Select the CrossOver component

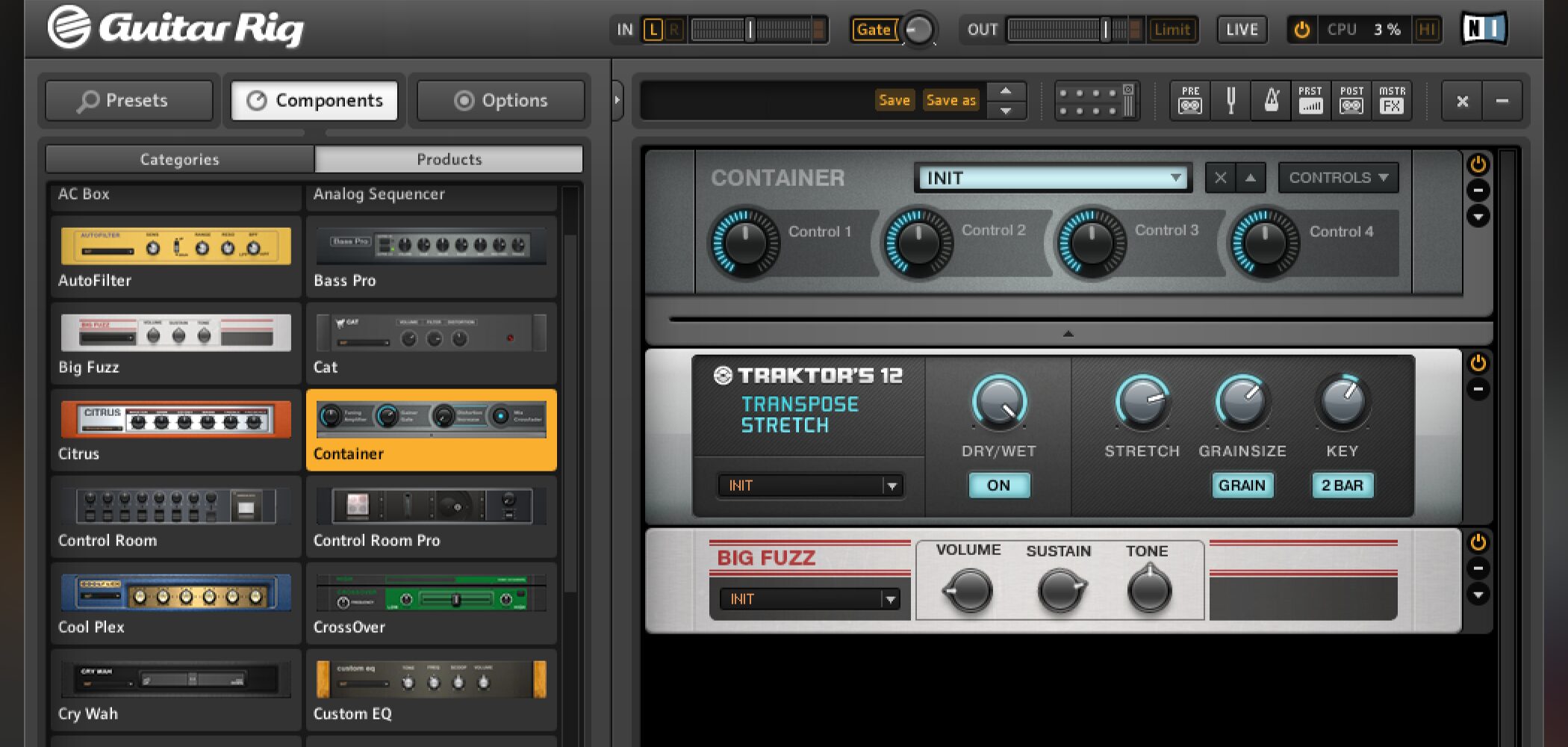[x=432, y=604]
